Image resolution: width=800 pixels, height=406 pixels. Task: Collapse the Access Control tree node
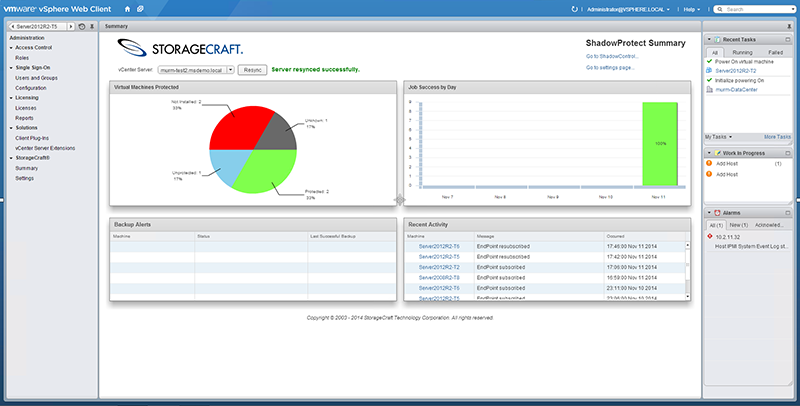[11, 48]
